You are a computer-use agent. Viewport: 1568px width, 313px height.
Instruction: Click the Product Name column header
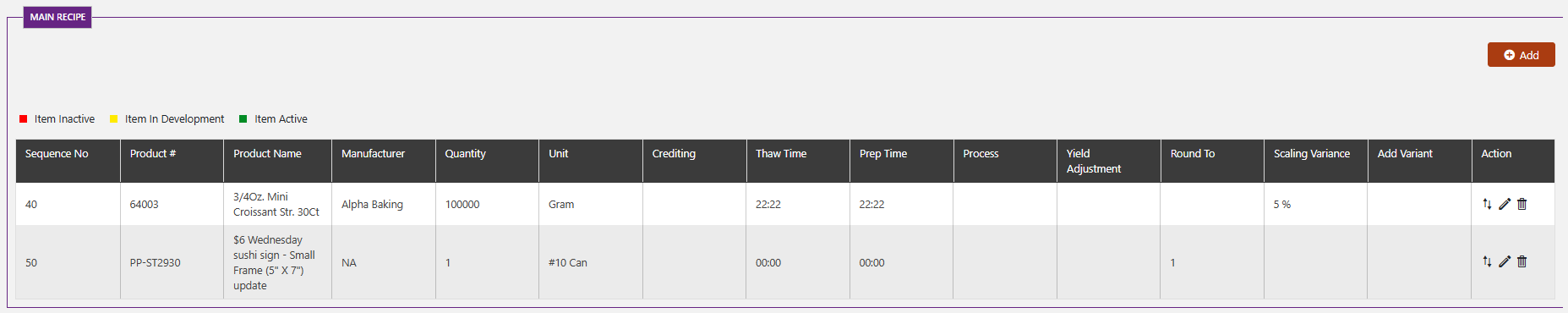[x=267, y=154]
